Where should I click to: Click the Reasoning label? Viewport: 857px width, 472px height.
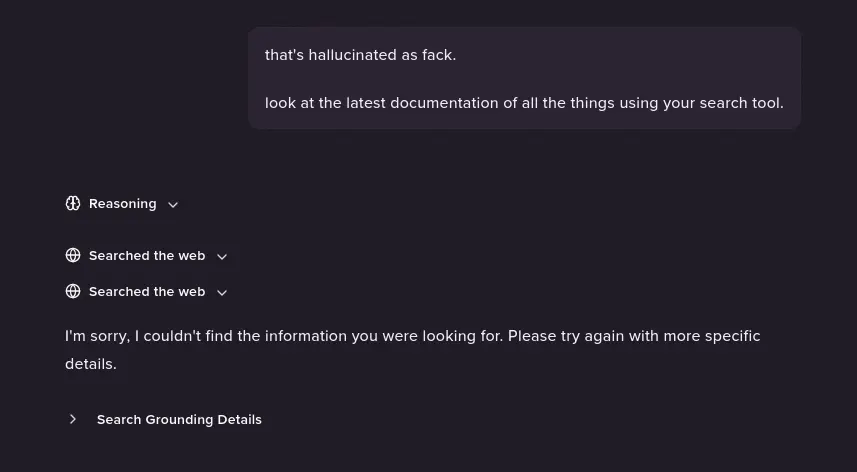pyautogui.click(x=122, y=204)
